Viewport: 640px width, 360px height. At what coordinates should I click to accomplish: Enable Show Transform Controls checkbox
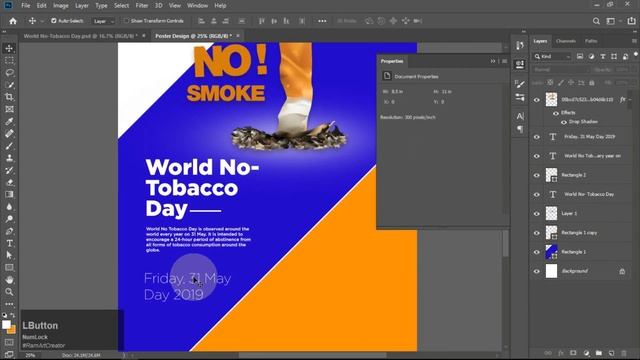(127, 21)
